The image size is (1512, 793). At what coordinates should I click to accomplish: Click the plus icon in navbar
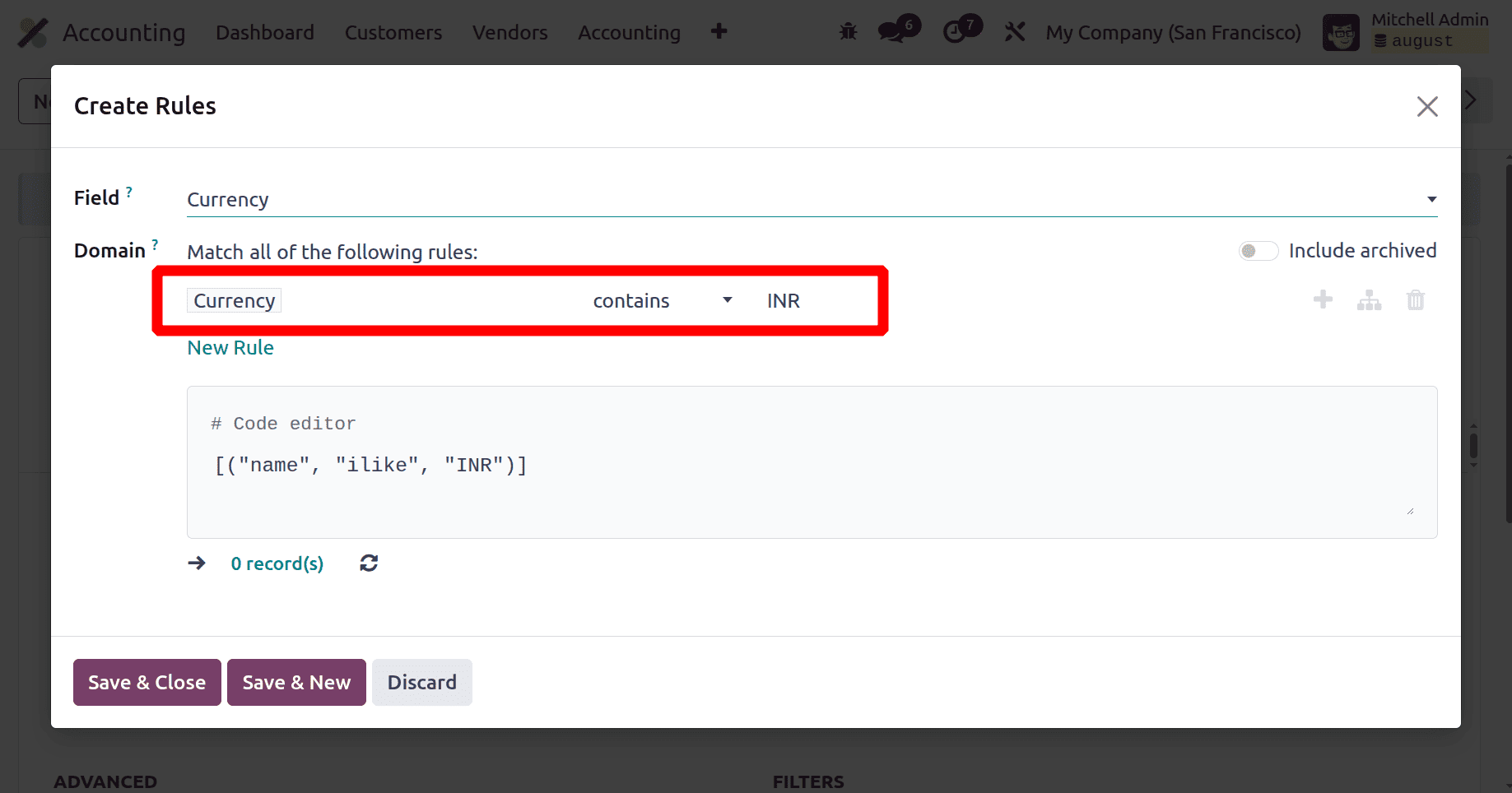(719, 31)
